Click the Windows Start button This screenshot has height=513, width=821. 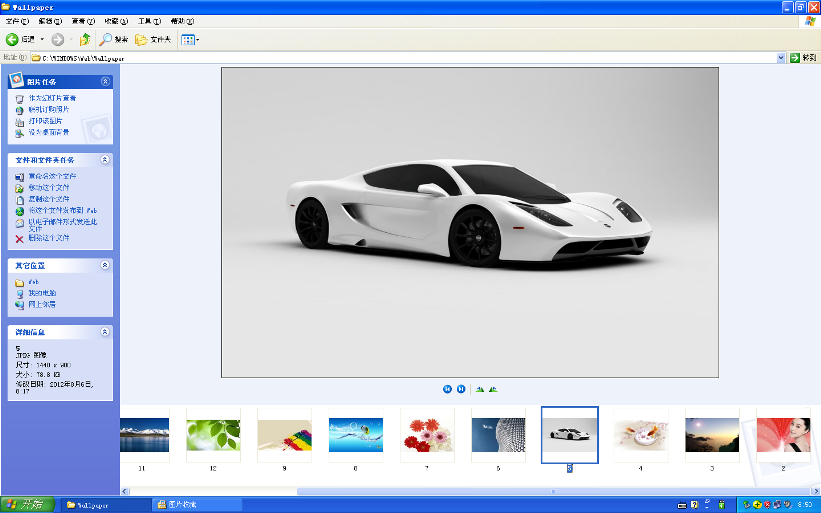pos(28,504)
